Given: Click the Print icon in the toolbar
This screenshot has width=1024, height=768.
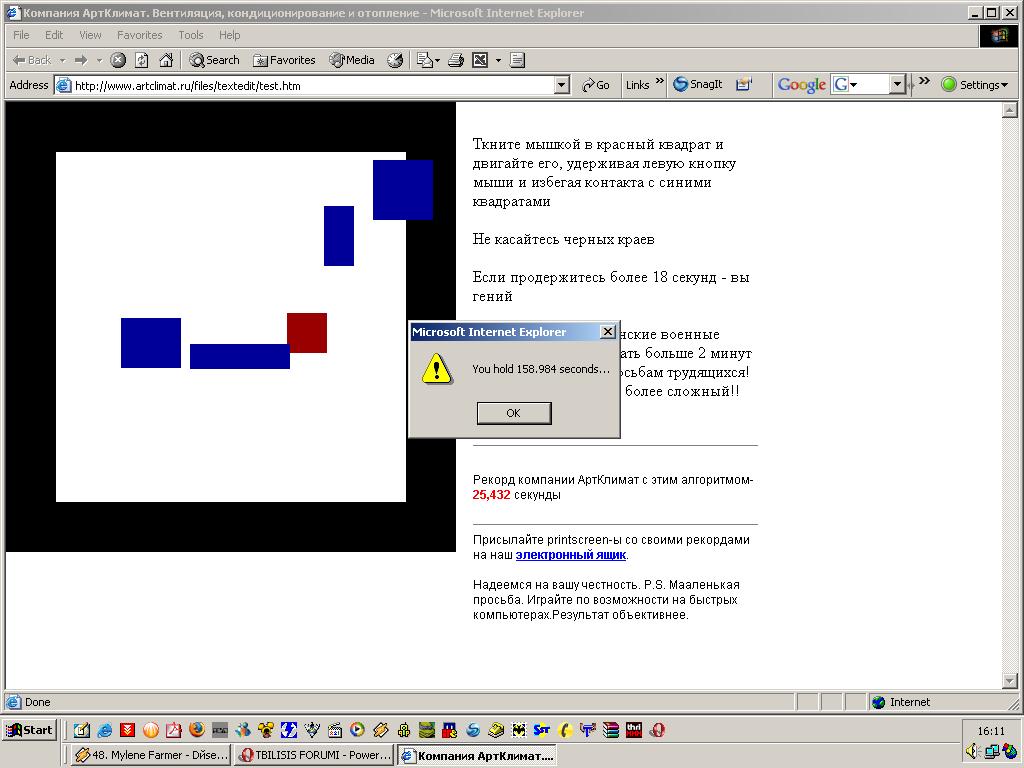Looking at the screenshot, I should click(456, 60).
